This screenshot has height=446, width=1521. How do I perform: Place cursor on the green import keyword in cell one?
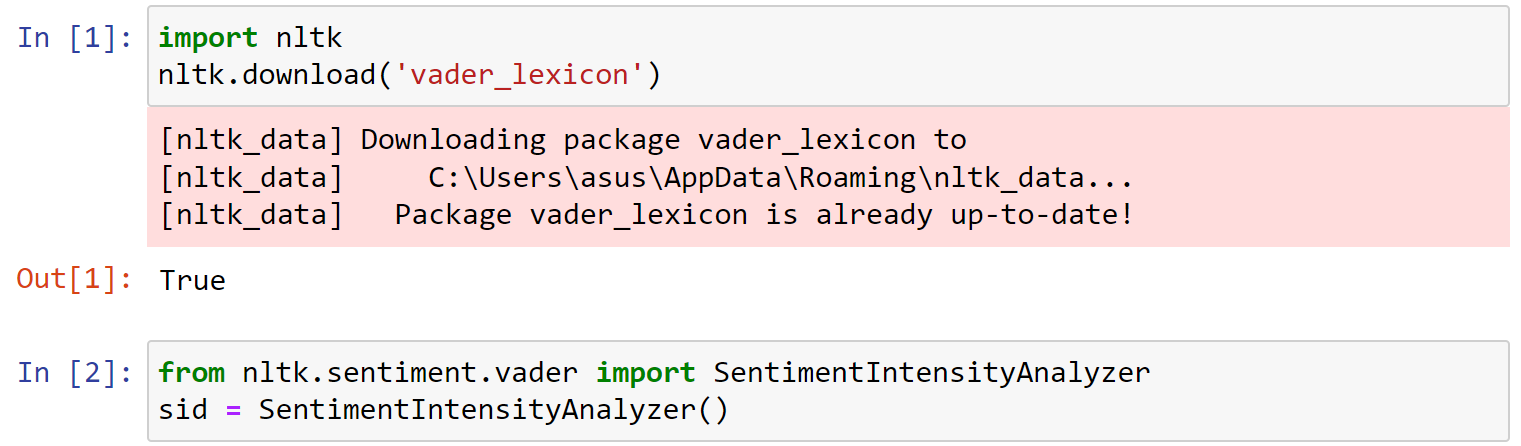click(208, 38)
